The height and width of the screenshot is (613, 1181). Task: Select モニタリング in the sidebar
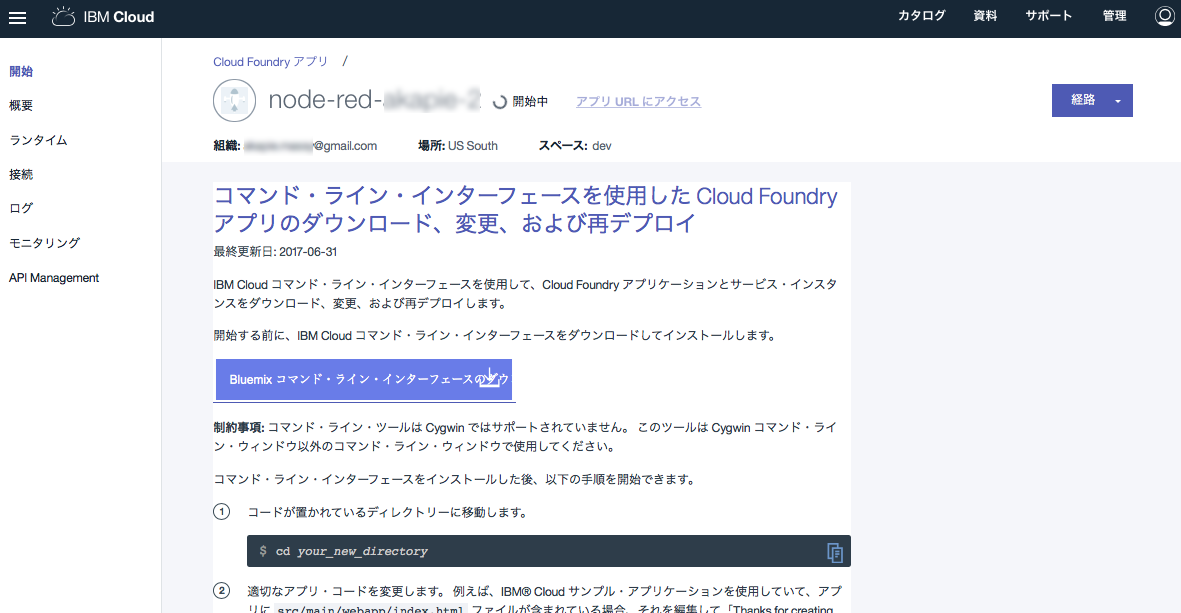44,242
